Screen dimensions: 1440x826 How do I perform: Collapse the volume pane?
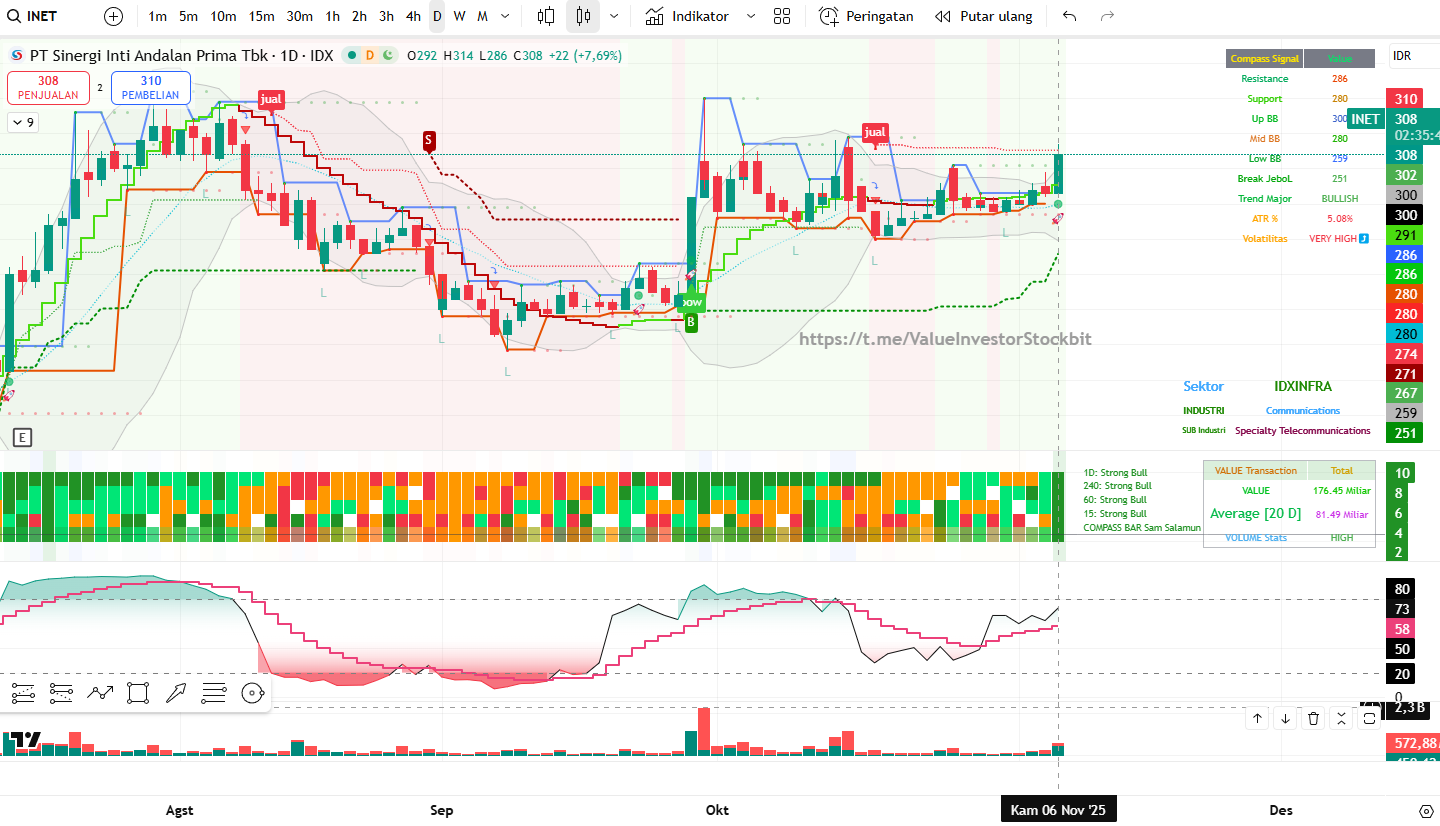click(1342, 717)
